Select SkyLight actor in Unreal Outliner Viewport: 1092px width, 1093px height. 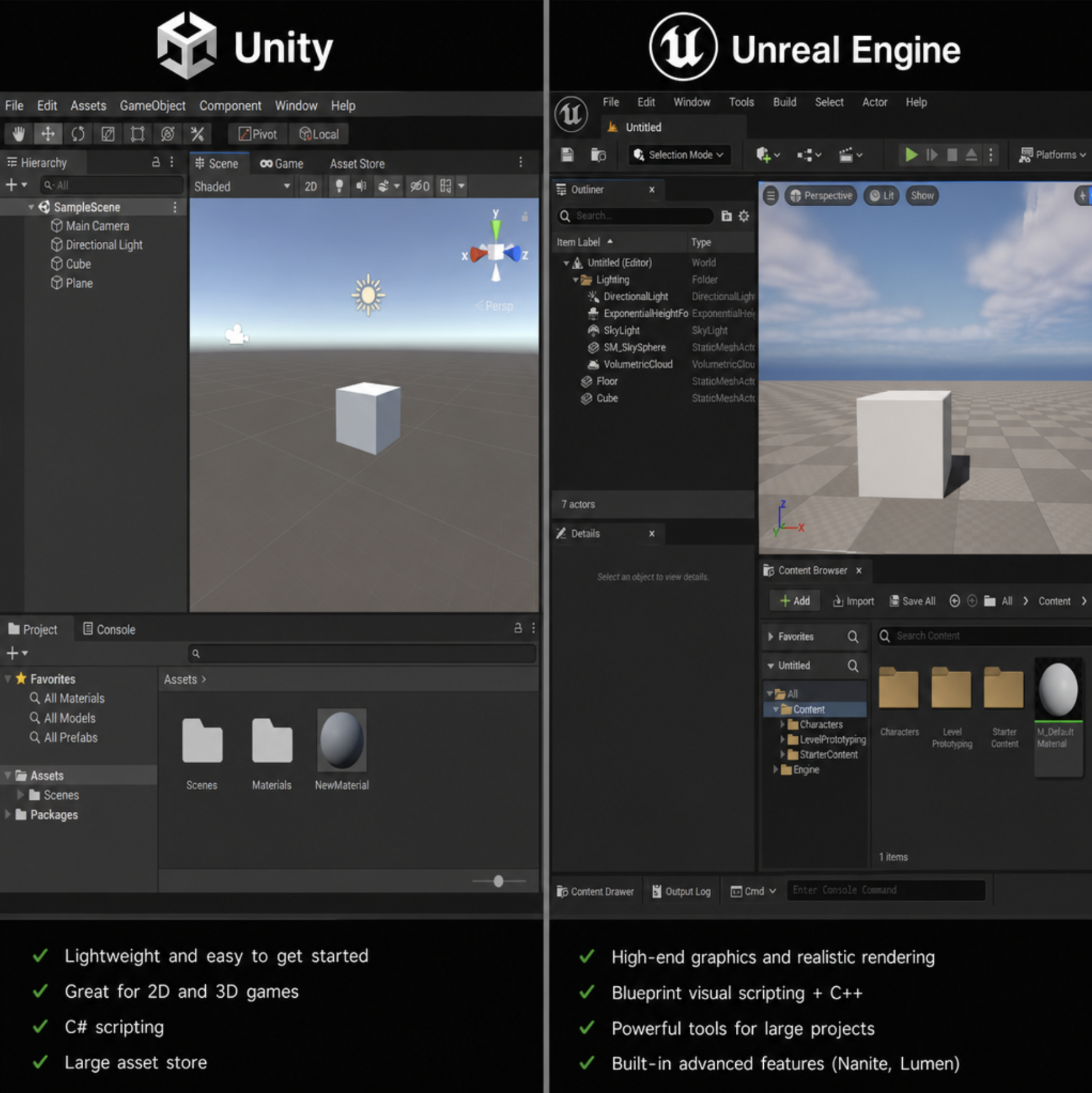click(622, 331)
